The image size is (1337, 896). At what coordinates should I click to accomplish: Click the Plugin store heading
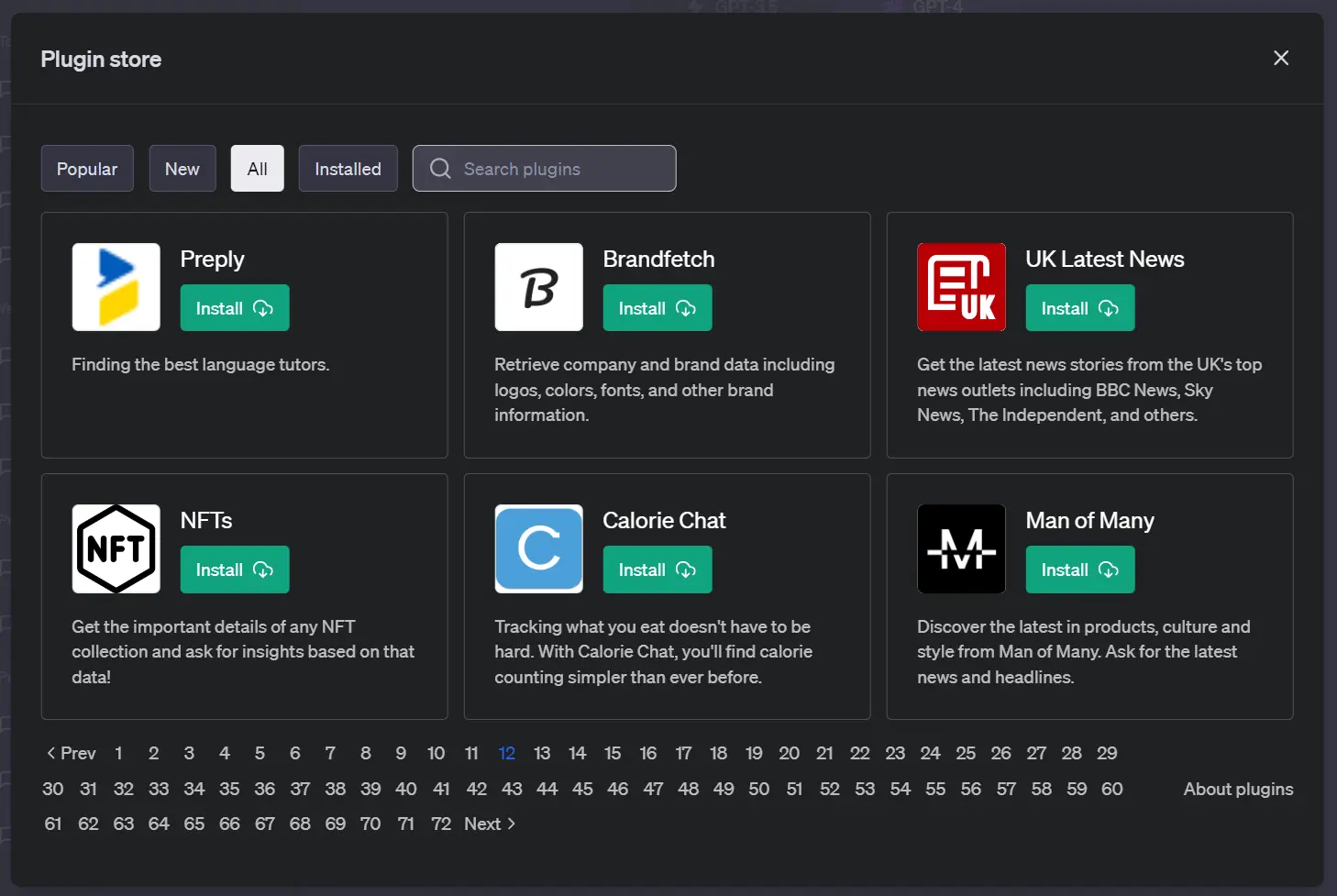pos(101,60)
